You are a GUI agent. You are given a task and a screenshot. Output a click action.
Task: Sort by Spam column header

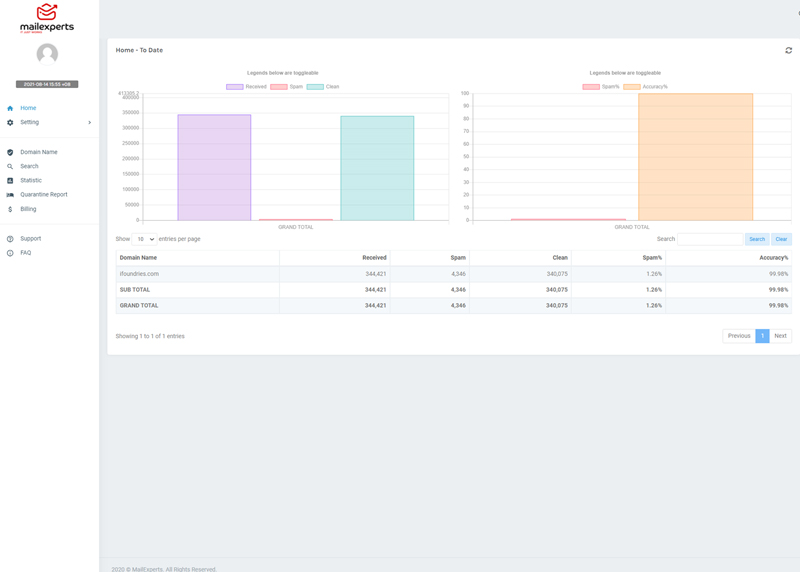(x=430, y=258)
